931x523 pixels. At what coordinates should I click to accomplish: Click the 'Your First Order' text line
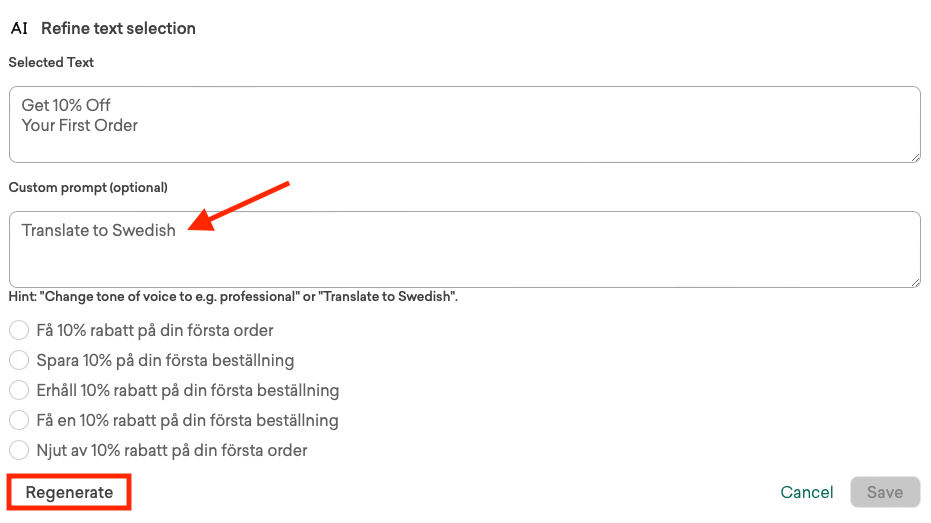pos(80,125)
